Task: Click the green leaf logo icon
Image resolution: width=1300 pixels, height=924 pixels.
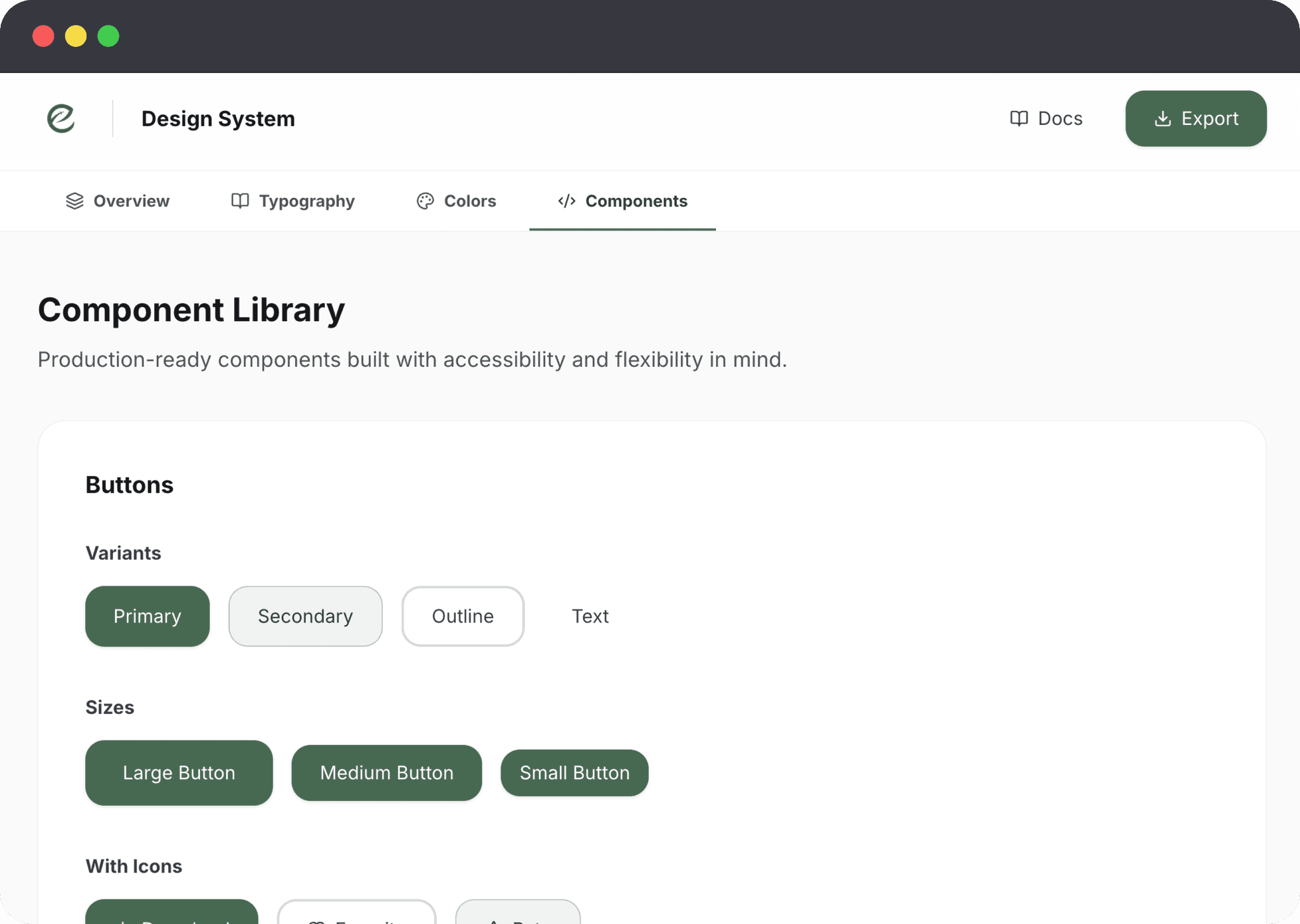Action: click(x=61, y=119)
